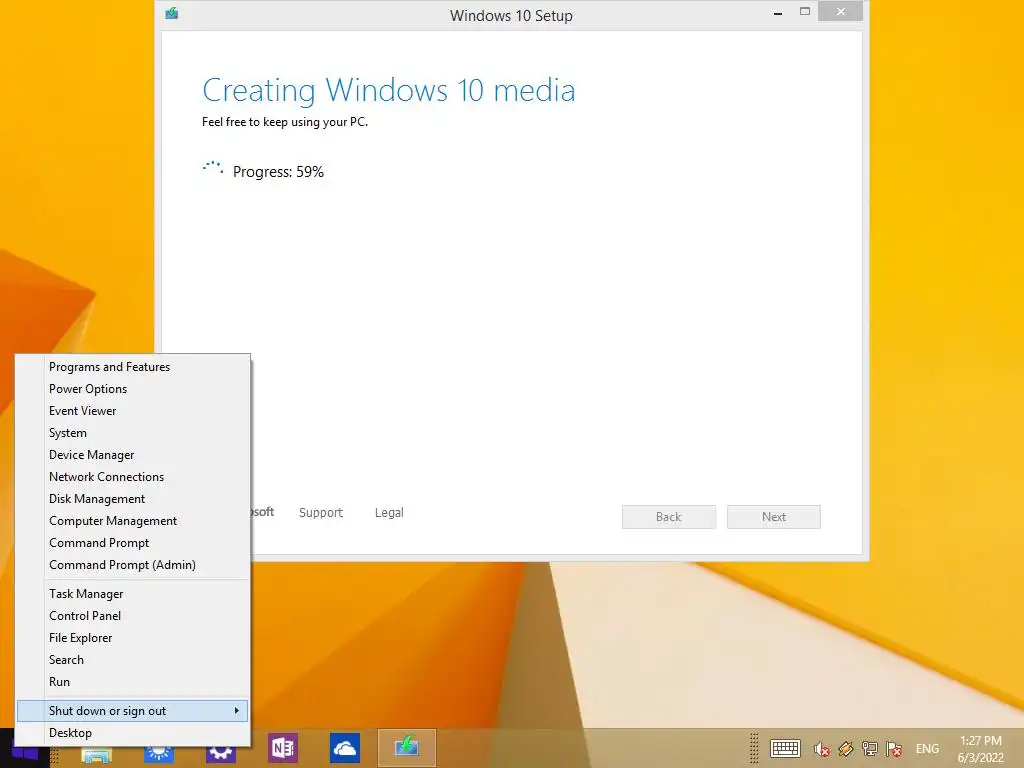
Task: Choose Search in the power user menu
Action: (133, 660)
